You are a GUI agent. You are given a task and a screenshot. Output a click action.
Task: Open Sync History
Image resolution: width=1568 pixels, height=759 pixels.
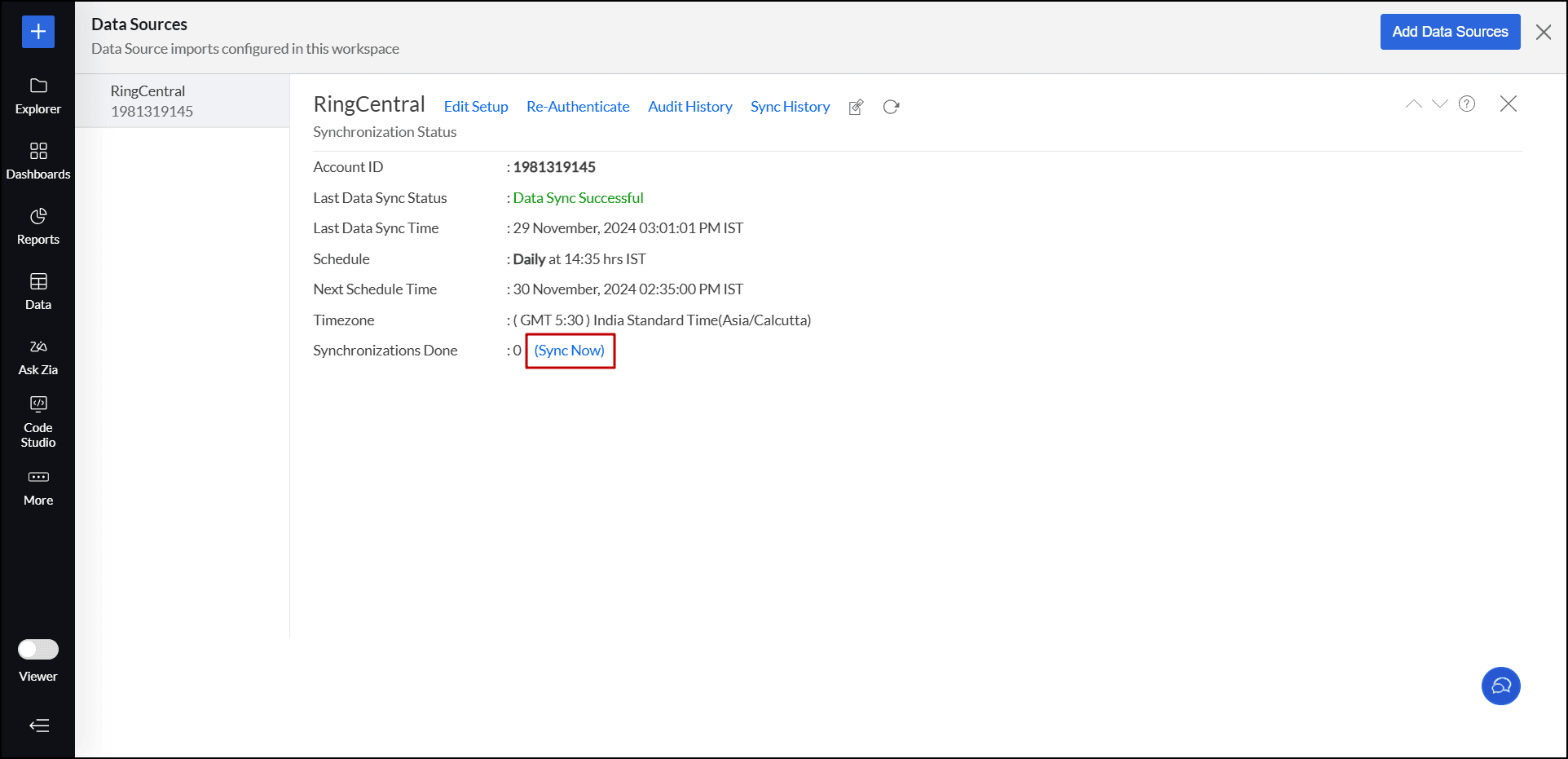click(789, 107)
